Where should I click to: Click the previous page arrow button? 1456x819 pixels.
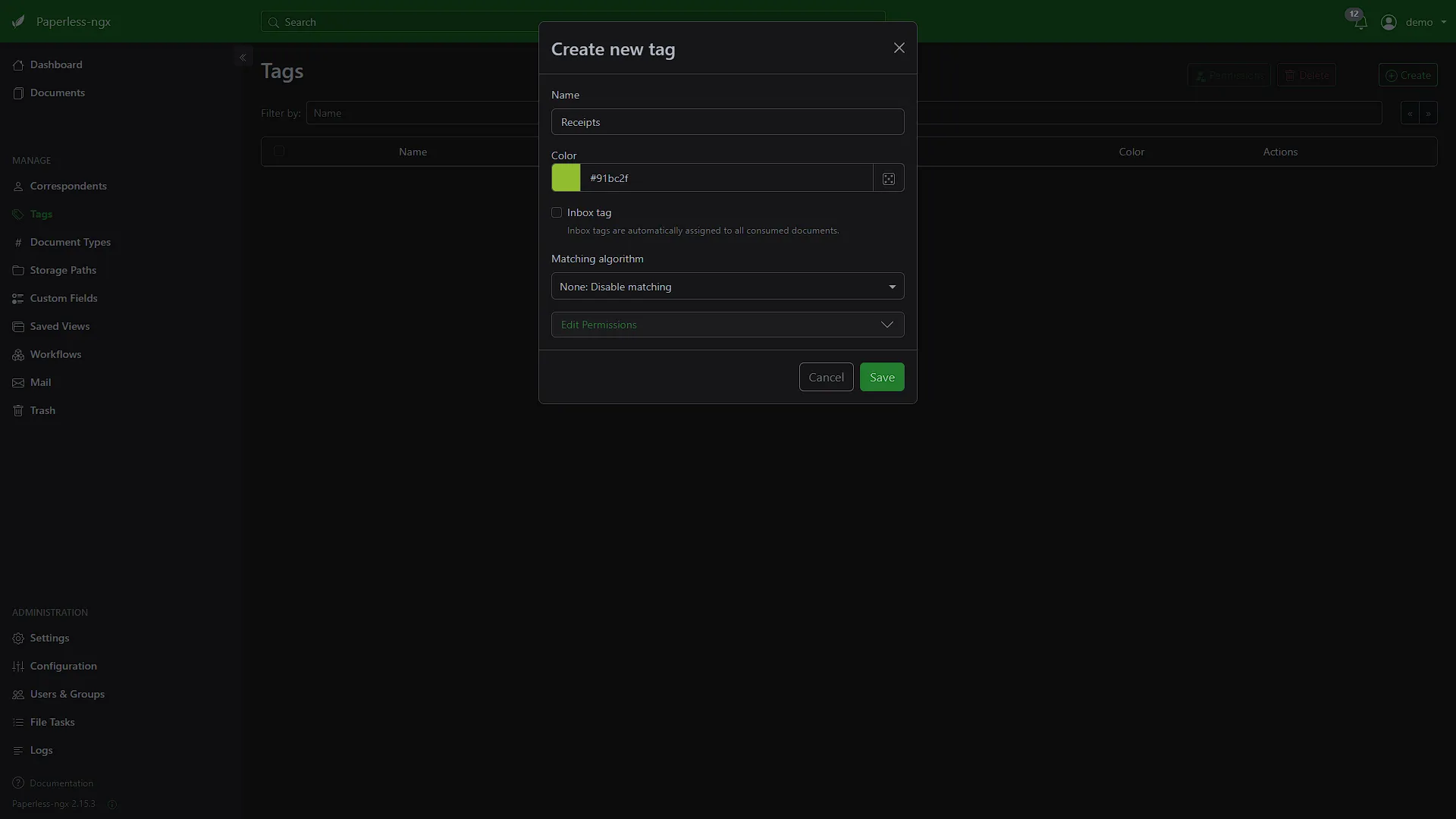[1410, 113]
